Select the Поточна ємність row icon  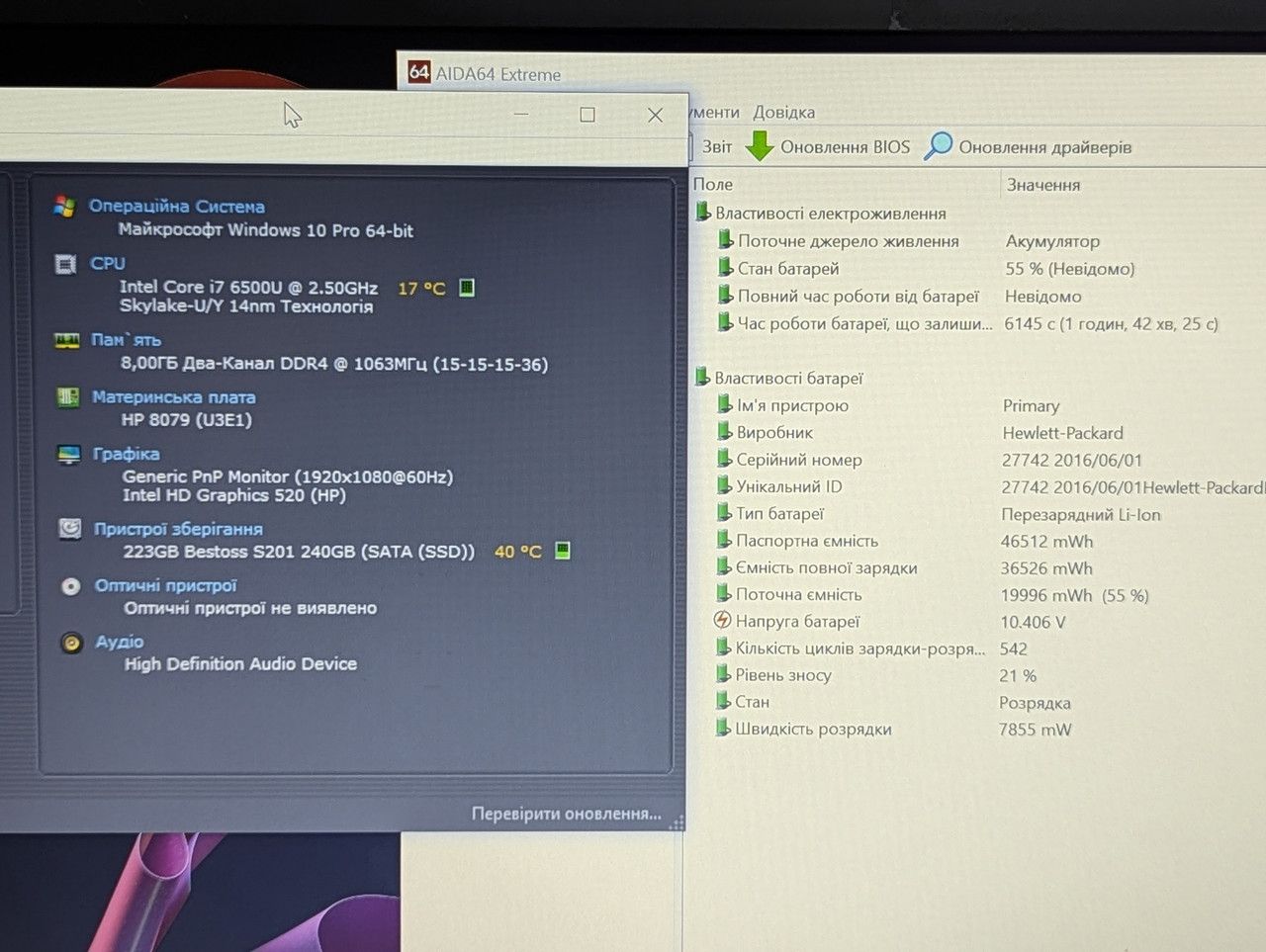click(724, 594)
